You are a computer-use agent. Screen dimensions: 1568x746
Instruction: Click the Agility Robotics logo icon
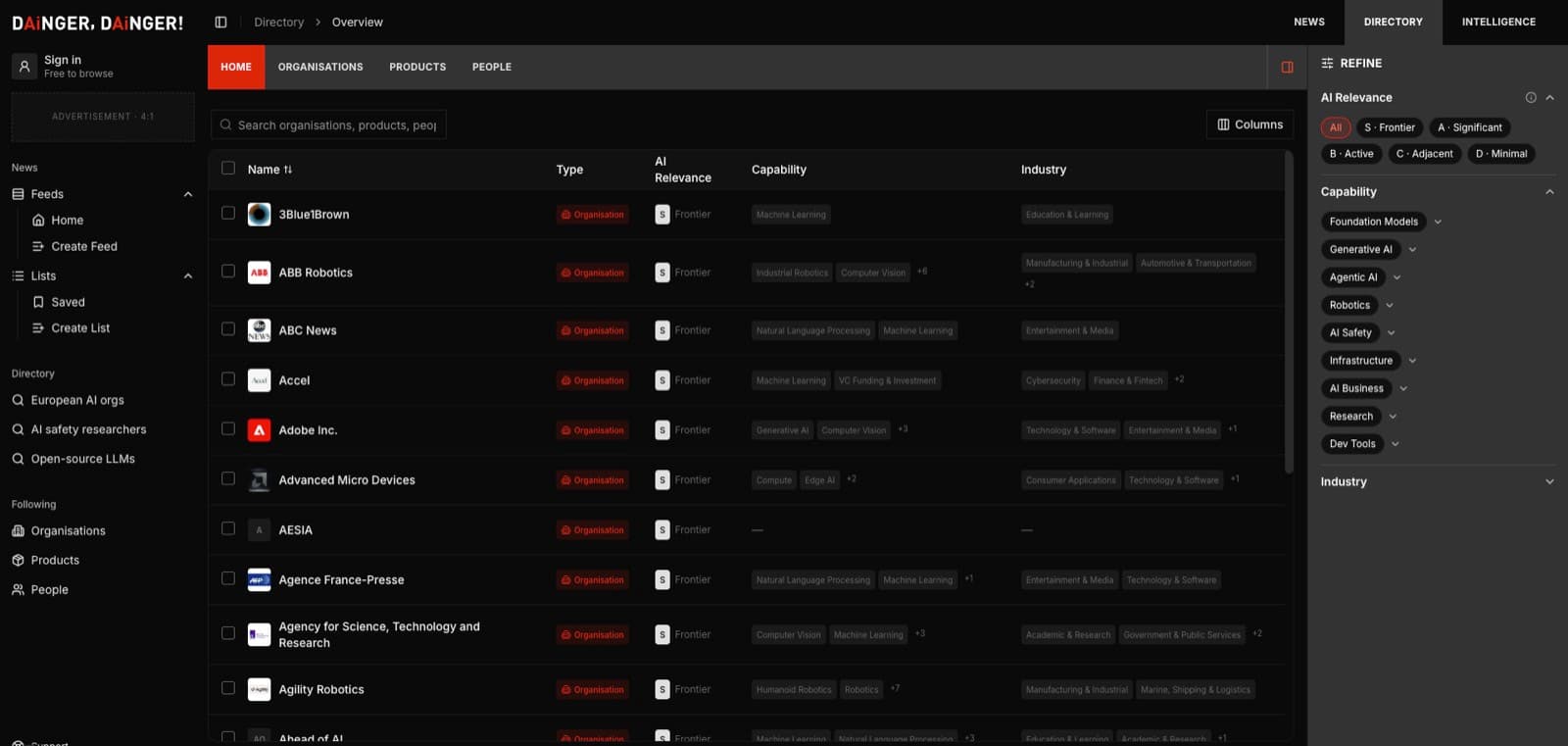[x=259, y=690]
